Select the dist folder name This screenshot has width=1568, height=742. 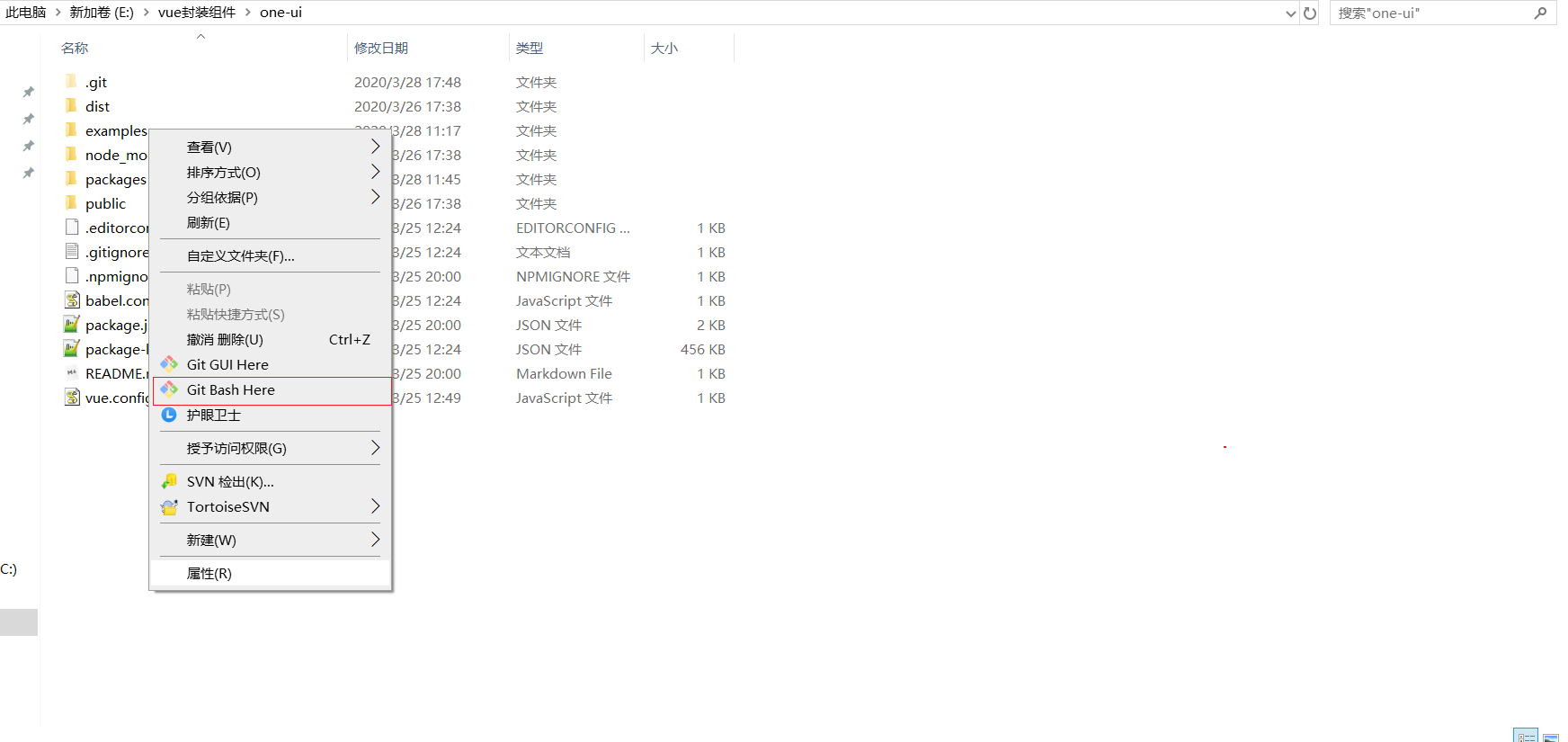click(97, 106)
